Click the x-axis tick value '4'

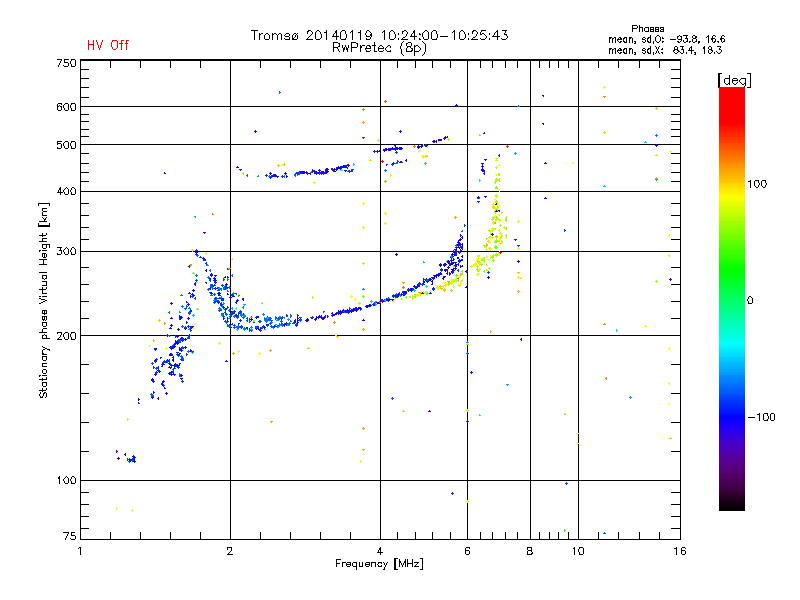coord(380,551)
